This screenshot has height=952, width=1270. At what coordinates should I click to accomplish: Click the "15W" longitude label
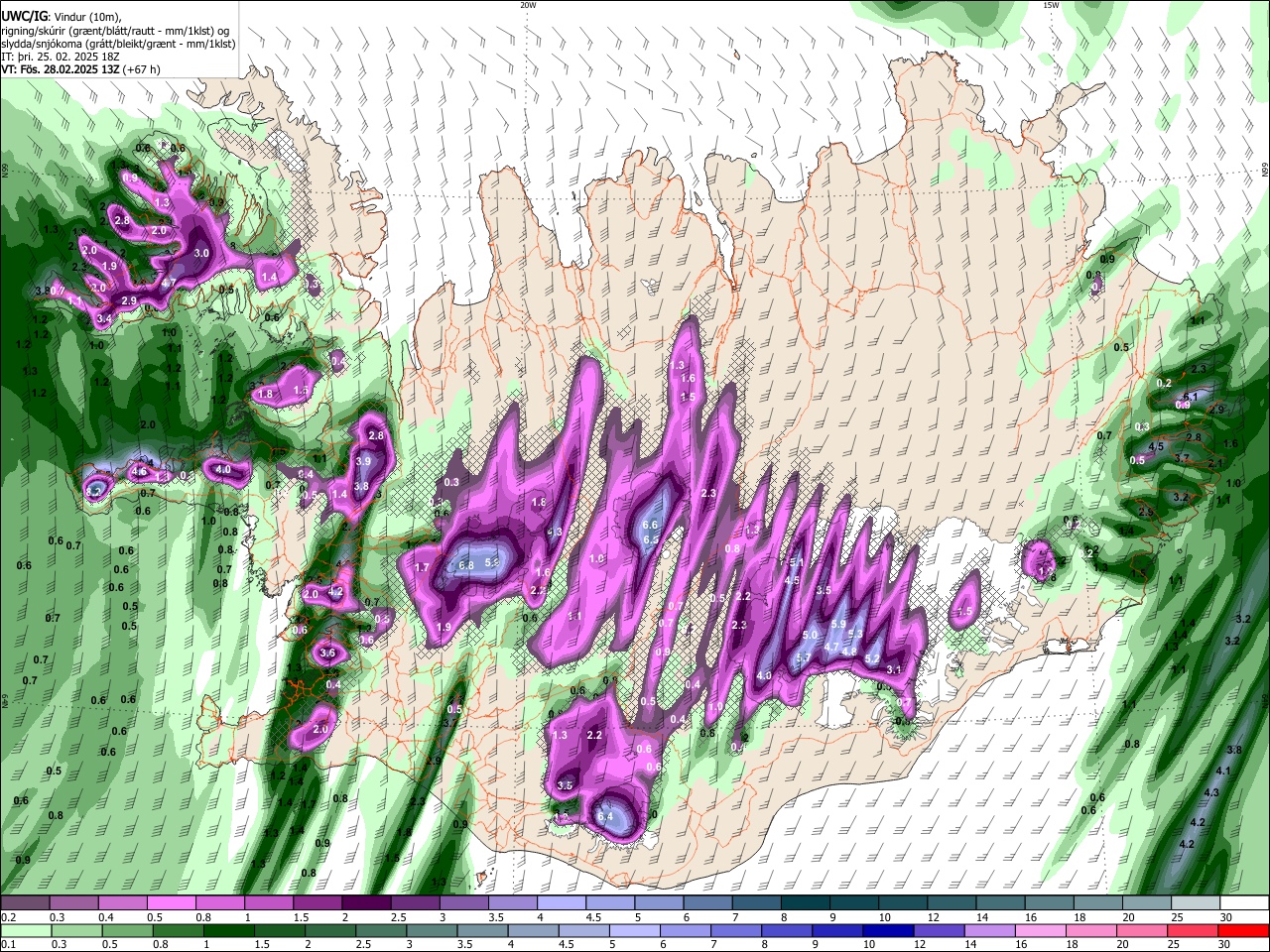[1051, 5]
